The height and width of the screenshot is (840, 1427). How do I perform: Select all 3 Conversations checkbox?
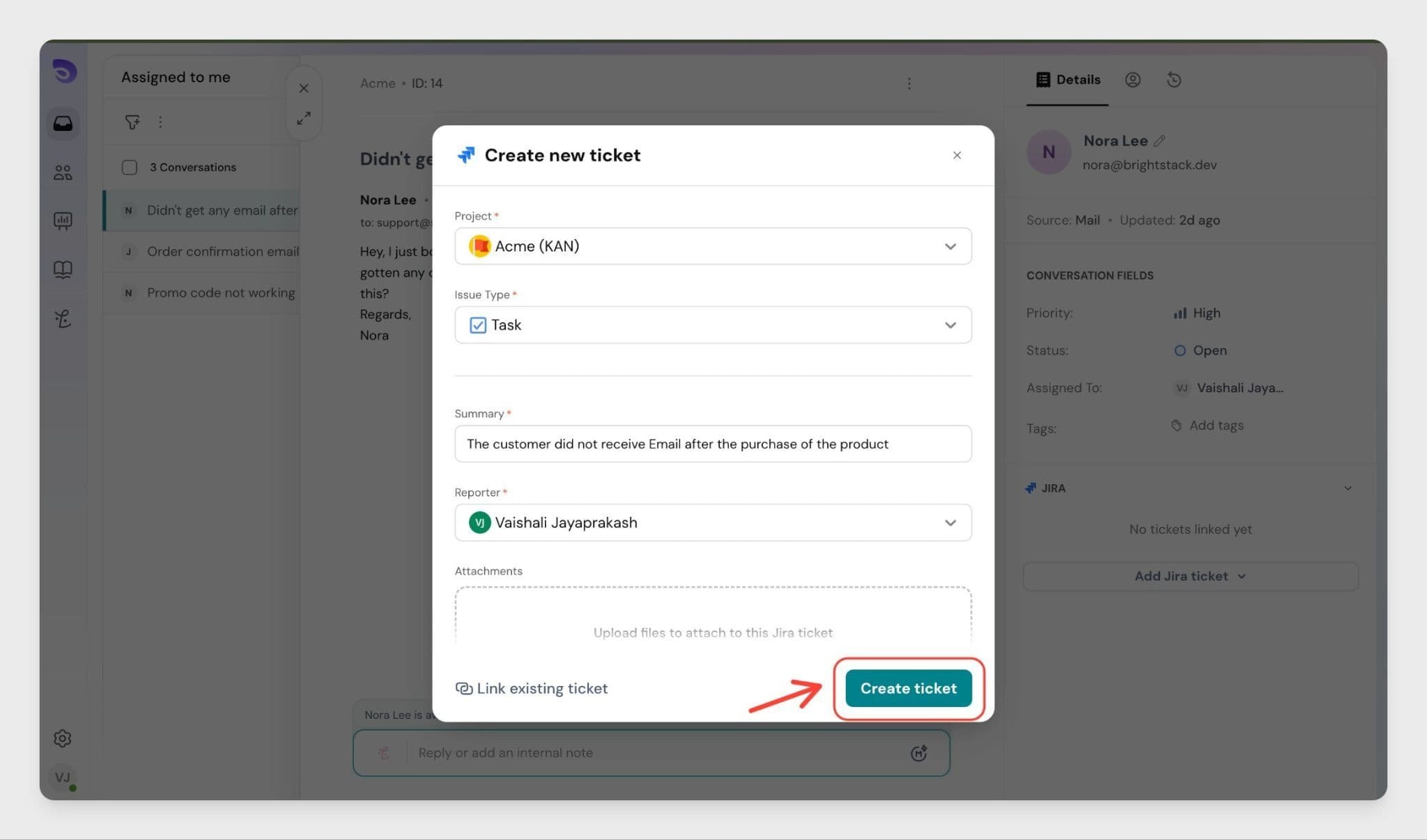[x=130, y=167]
